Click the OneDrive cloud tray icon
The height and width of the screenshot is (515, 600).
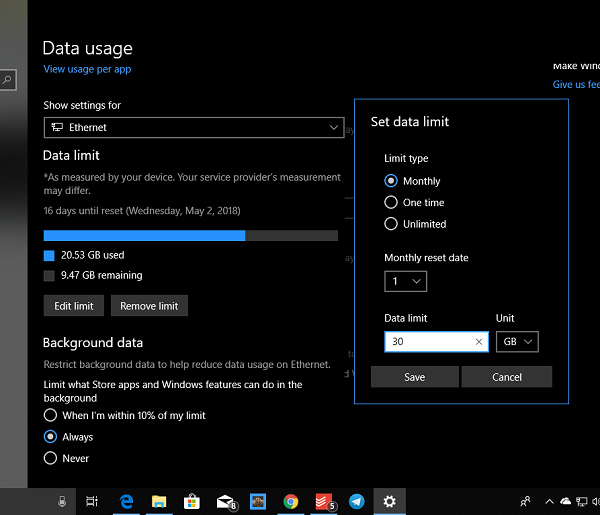(x=566, y=501)
